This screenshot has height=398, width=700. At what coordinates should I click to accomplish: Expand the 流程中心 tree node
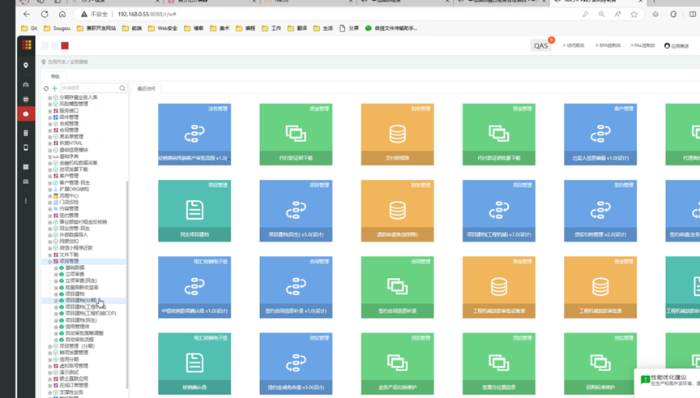50,196
